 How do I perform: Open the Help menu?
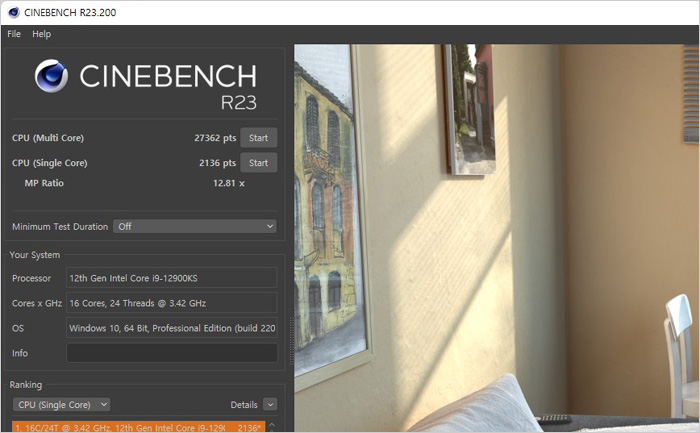point(42,34)
